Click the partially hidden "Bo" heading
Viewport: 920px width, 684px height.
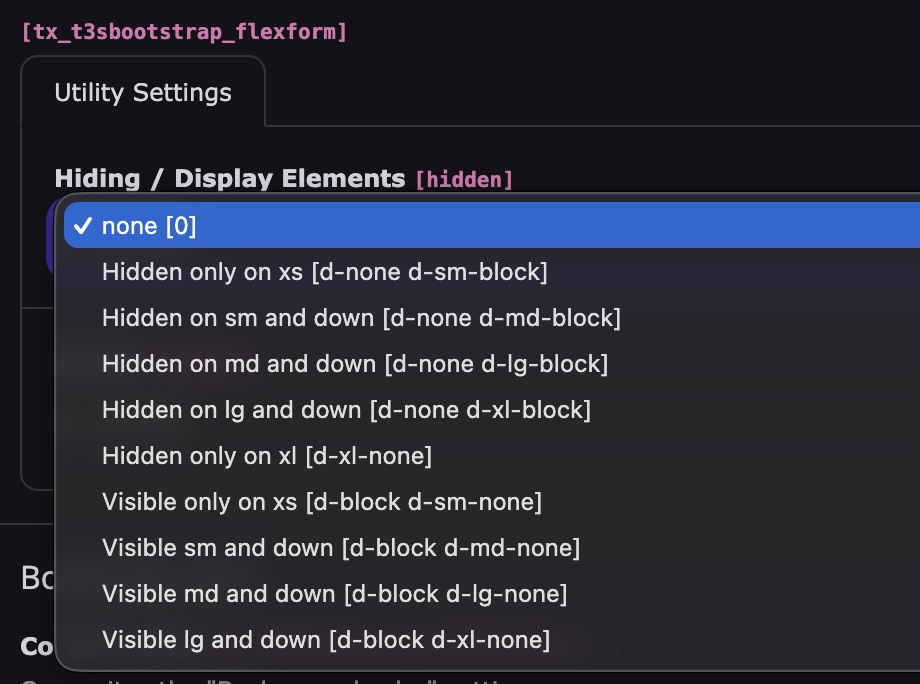(x=37, y=578)
